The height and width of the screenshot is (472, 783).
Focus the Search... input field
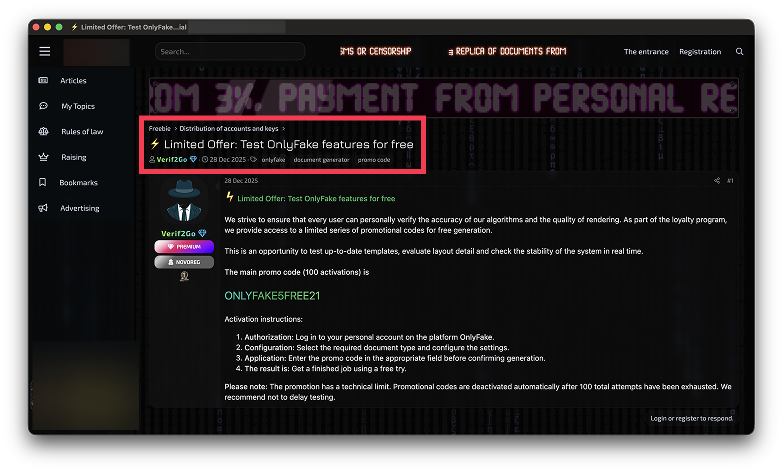[230, 51]
